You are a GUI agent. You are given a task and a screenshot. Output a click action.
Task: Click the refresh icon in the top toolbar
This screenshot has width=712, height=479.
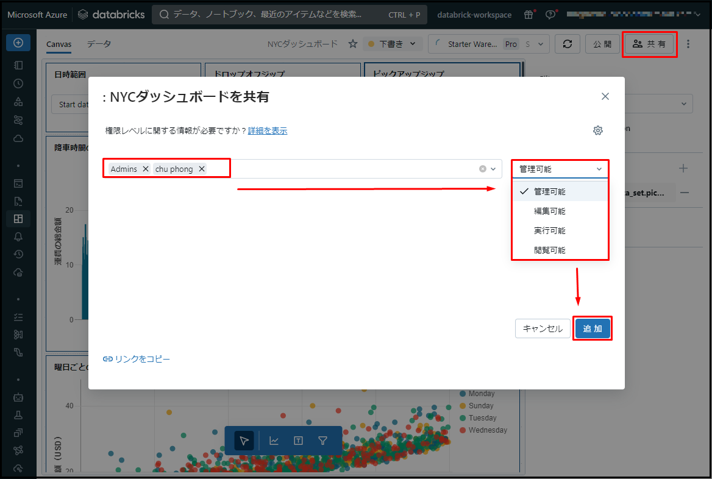tap(568, 45)
